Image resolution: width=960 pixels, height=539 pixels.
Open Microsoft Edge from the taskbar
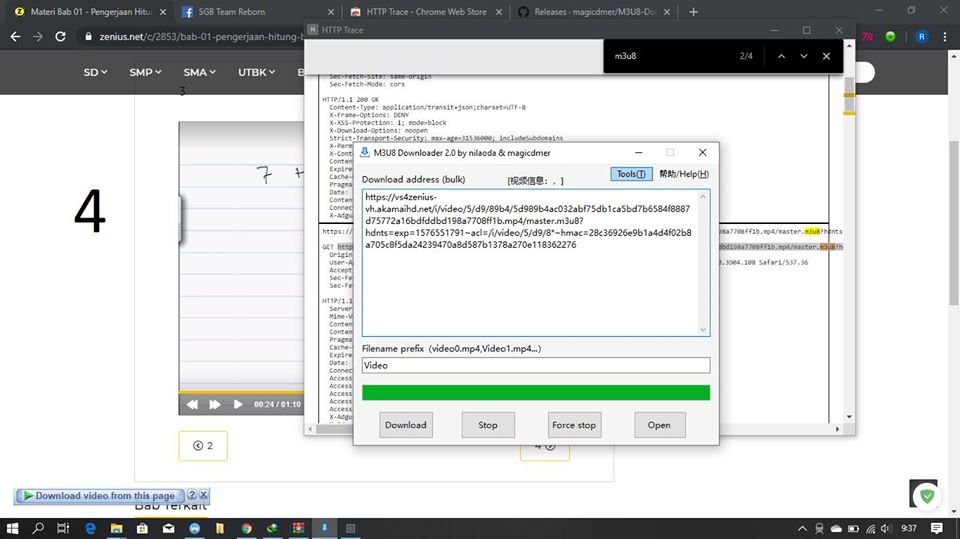[90, 528]
